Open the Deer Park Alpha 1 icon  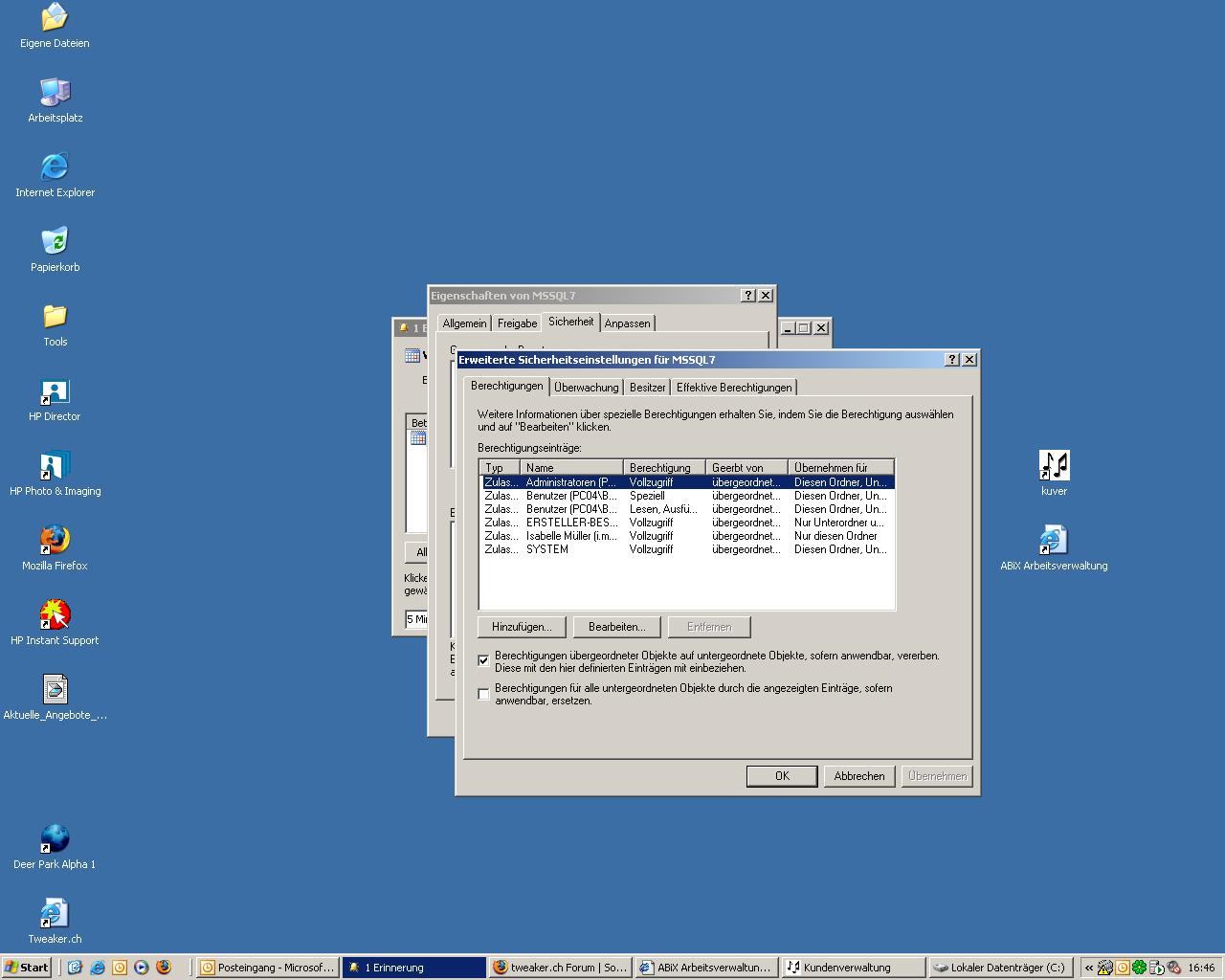point(55,839)
